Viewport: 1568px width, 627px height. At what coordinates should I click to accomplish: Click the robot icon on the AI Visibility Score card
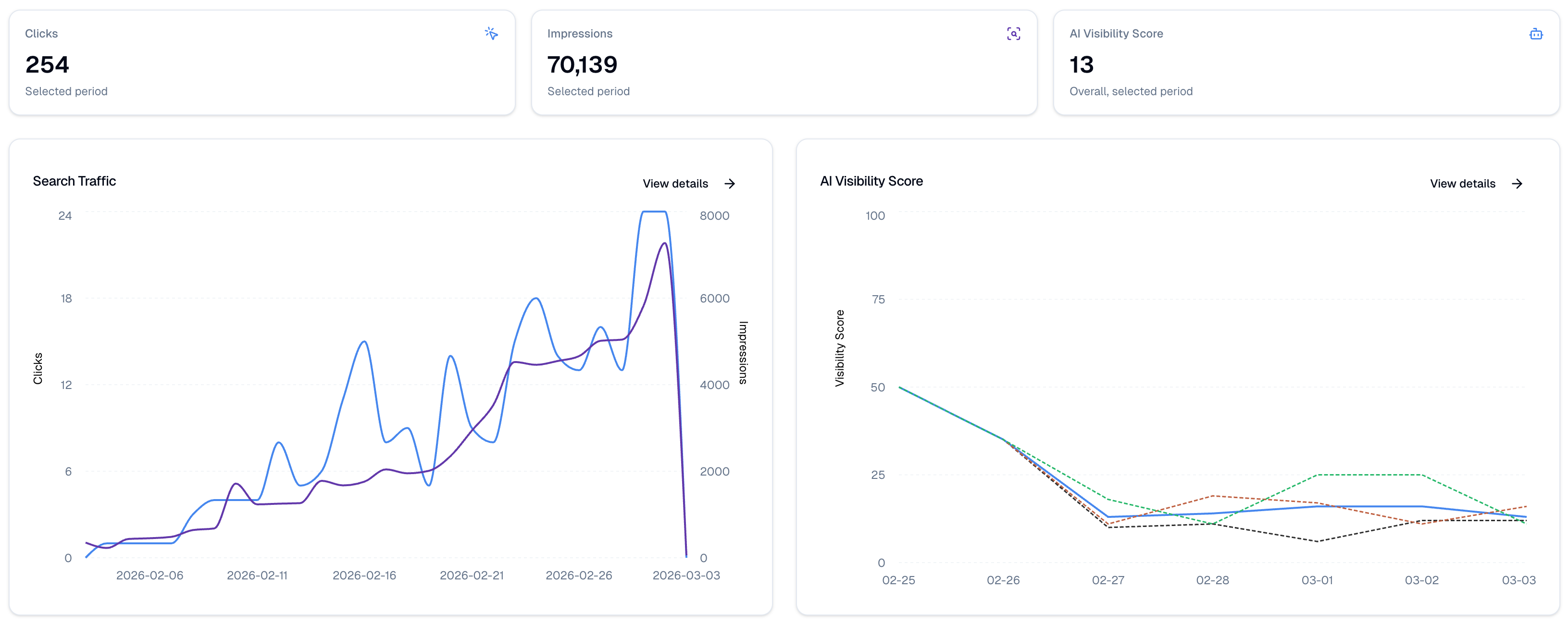pyautogui.click(x=1536, y=34)
